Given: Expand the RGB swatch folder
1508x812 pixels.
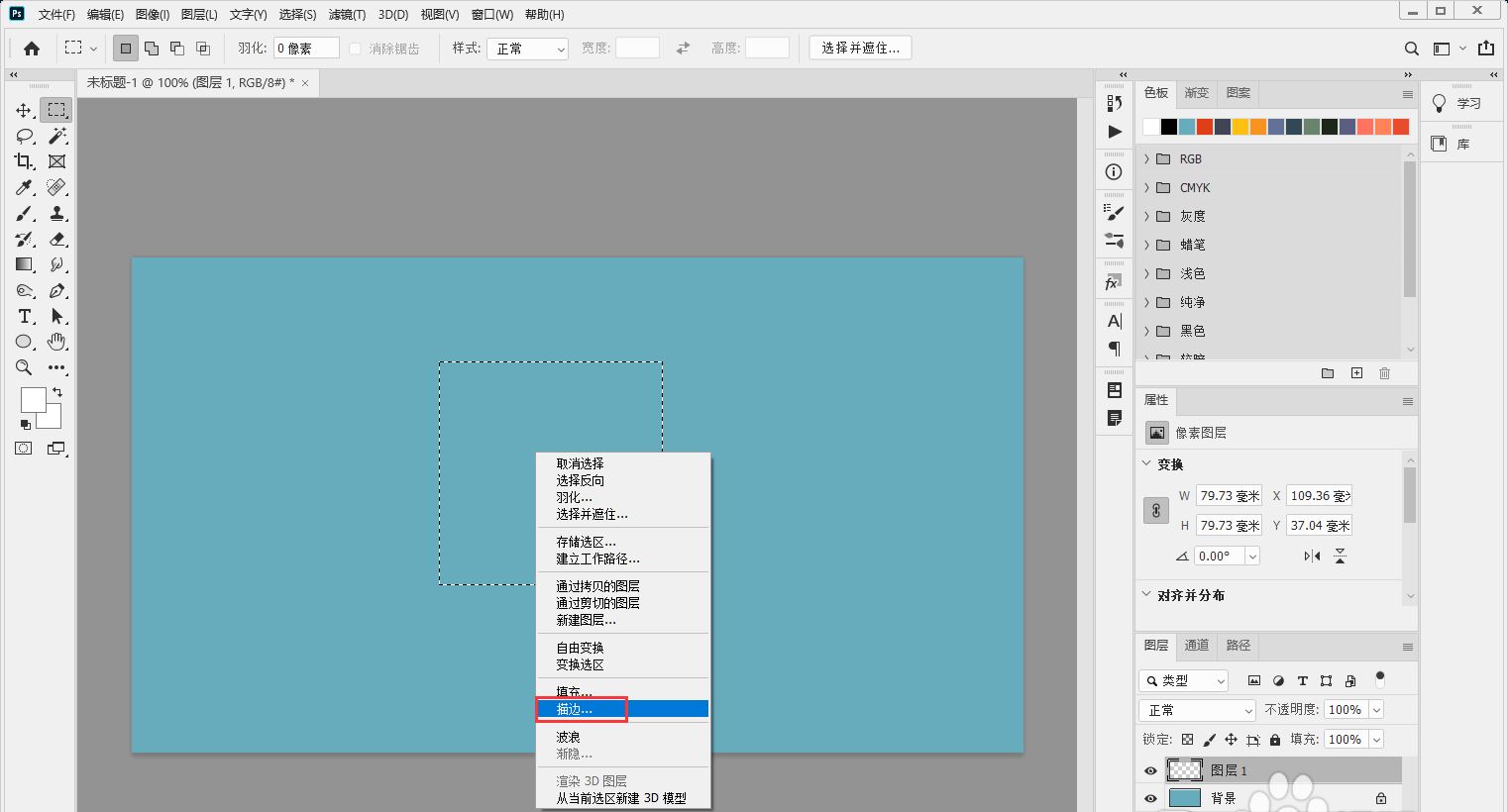Looking at the screenshot, I should tap(1147, 158).
